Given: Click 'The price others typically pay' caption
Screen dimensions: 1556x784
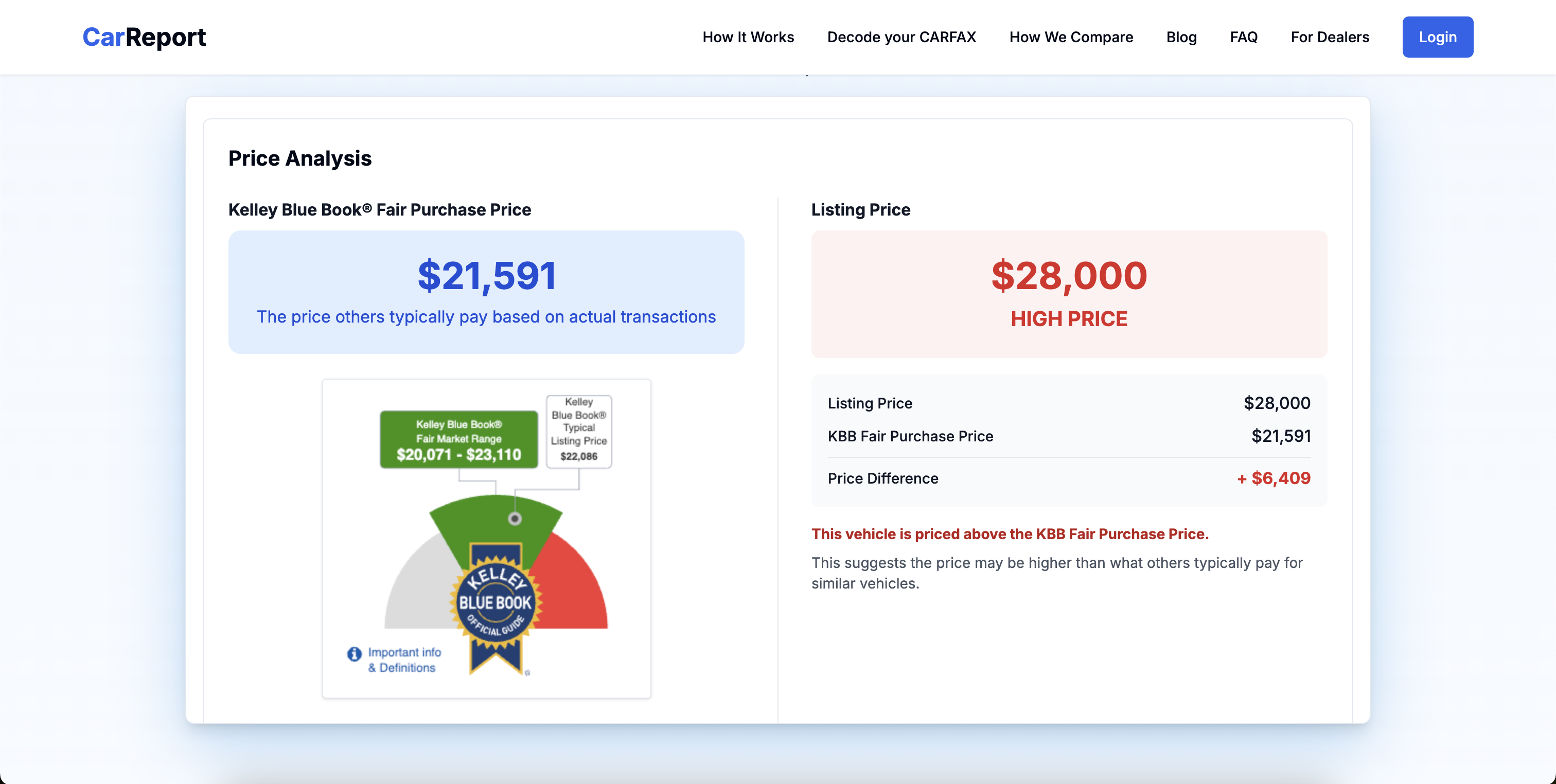Looking at the screenshot, I should click(486, 316).
